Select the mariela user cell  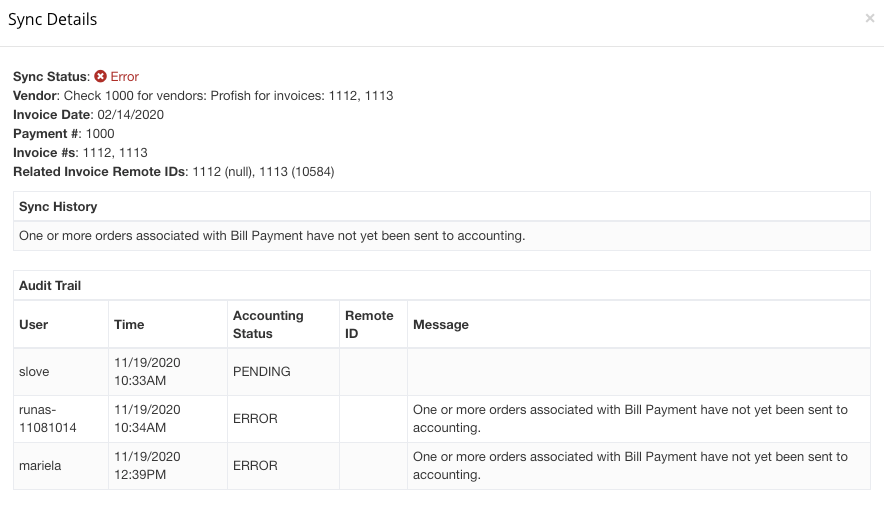tap(61, 466)
